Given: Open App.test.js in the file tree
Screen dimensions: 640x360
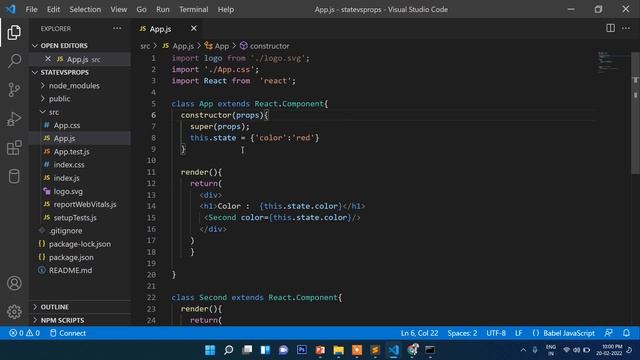Looking at the screenshot, I should pyautogui.click(x=71, y=151).
